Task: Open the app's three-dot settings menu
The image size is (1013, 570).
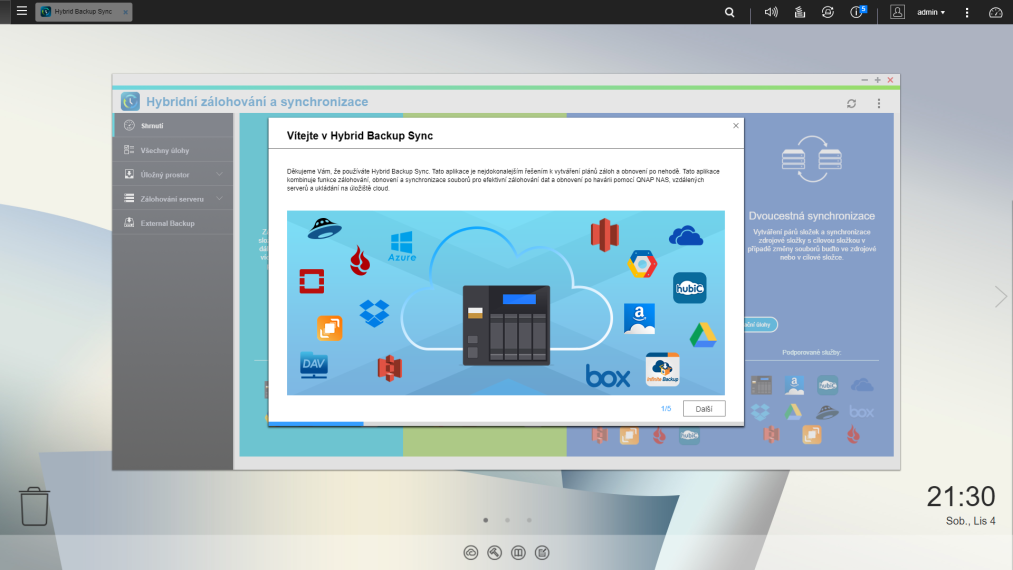Action: tap(879, 103)
